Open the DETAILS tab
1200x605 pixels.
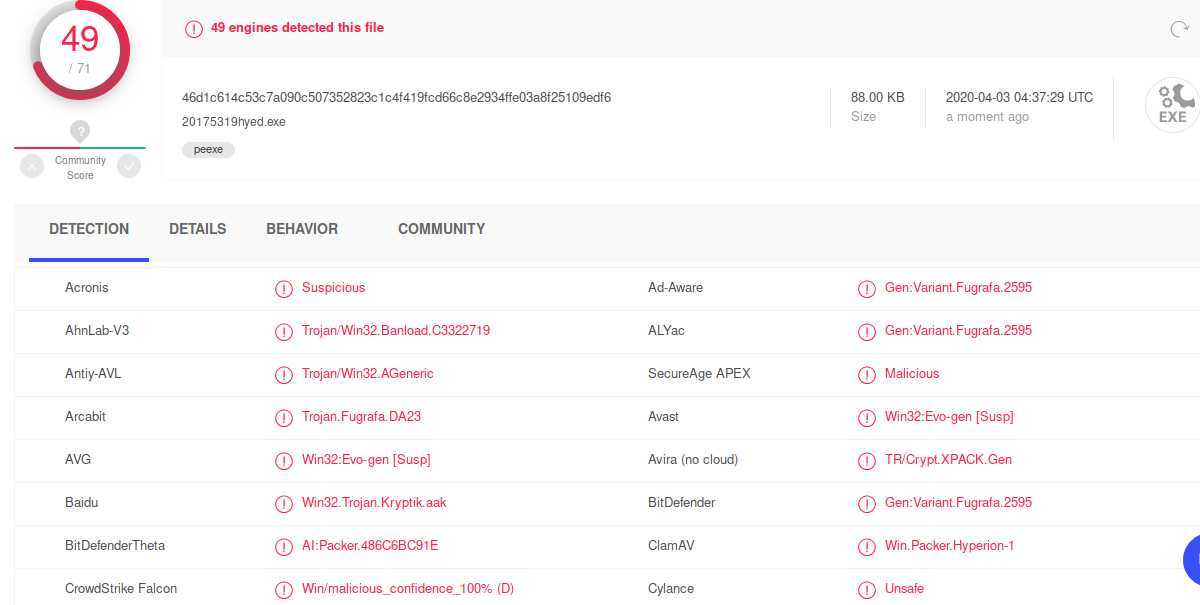197,229
